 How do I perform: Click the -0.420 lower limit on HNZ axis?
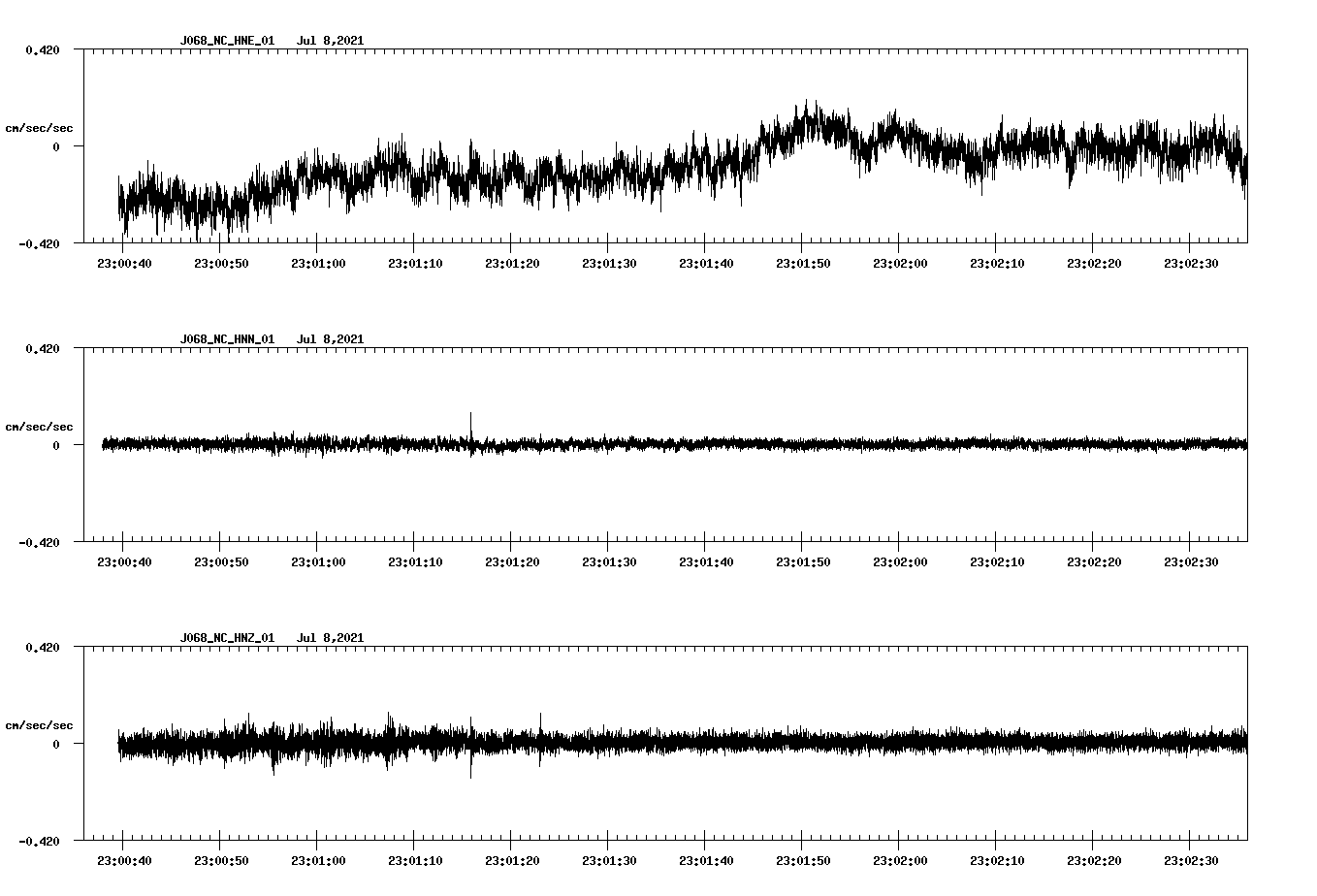pyautogui.click(x=39, y=842)
